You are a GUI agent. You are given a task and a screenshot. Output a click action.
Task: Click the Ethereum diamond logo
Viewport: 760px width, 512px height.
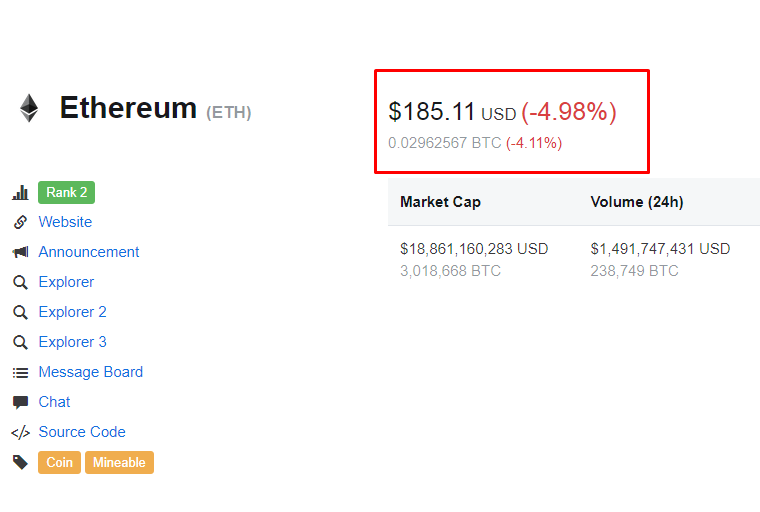tap(29, 108)
